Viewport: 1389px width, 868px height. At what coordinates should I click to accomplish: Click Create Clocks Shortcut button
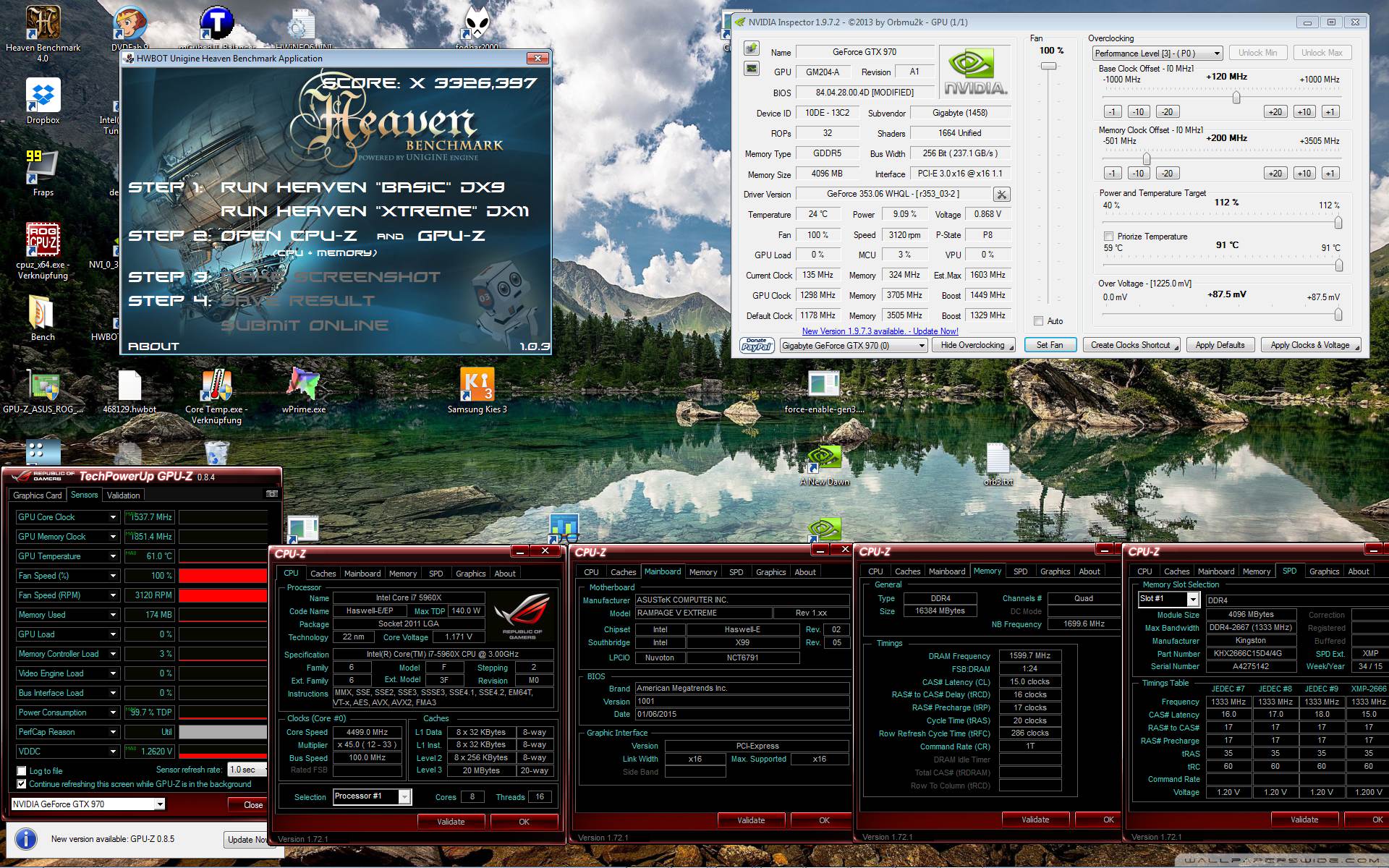[1131, 345]
